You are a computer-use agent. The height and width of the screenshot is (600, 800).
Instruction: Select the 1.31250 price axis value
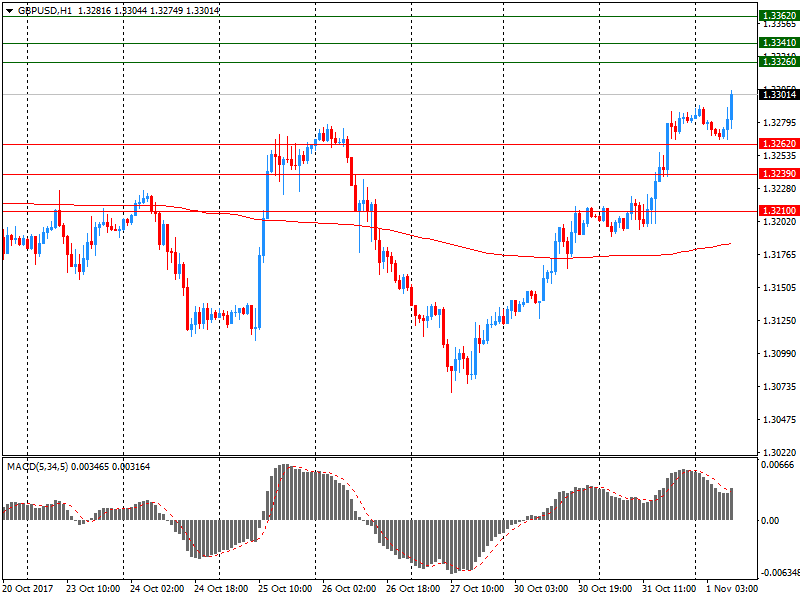tap(779, 320)
